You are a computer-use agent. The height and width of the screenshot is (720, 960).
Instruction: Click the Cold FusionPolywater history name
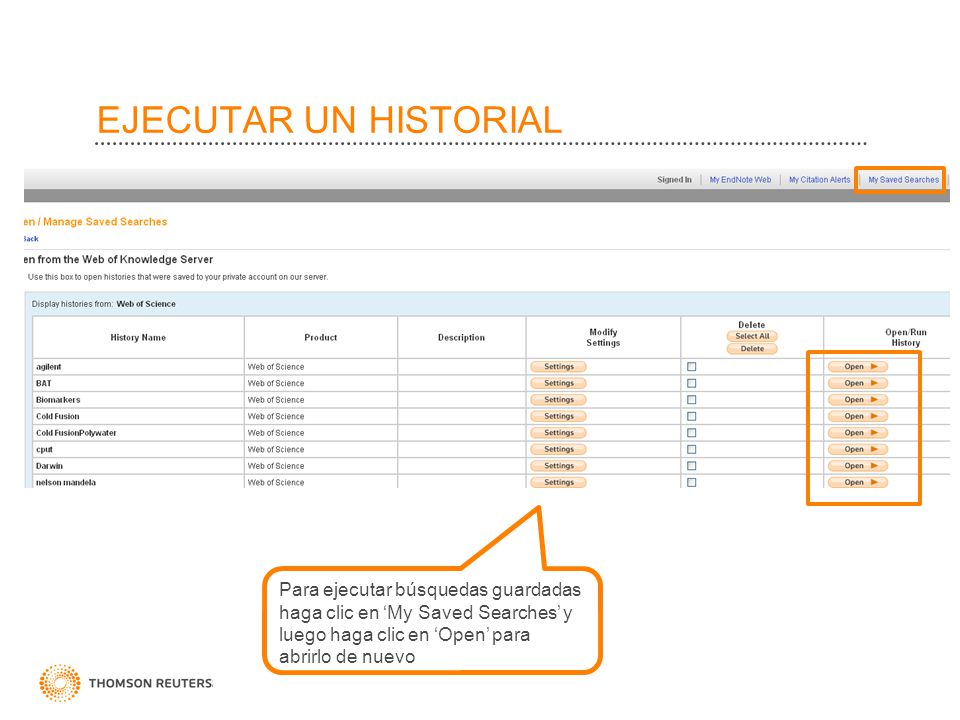tap(76, 433)
